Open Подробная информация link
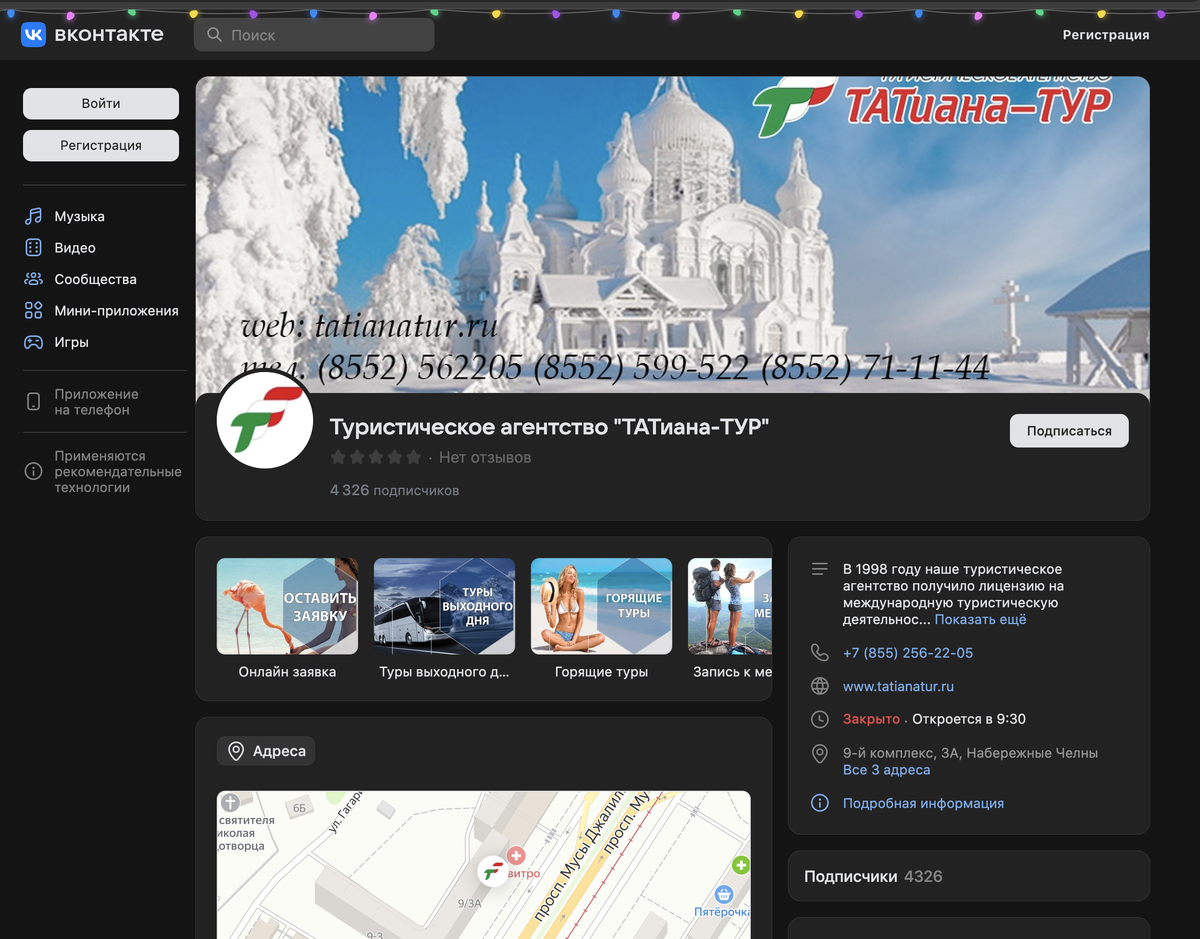The width and height of the screenshot is (1200, 939). pos(923,803)
